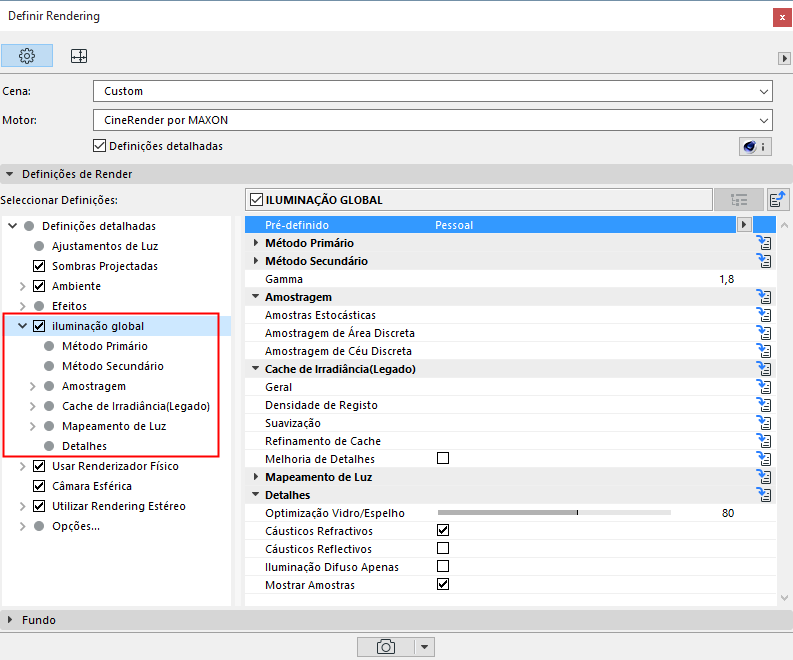This screenshot has width=793, height=660.
Task: Click the Optimização Vidro/Espelho value 80
Action: click(728, 513)
